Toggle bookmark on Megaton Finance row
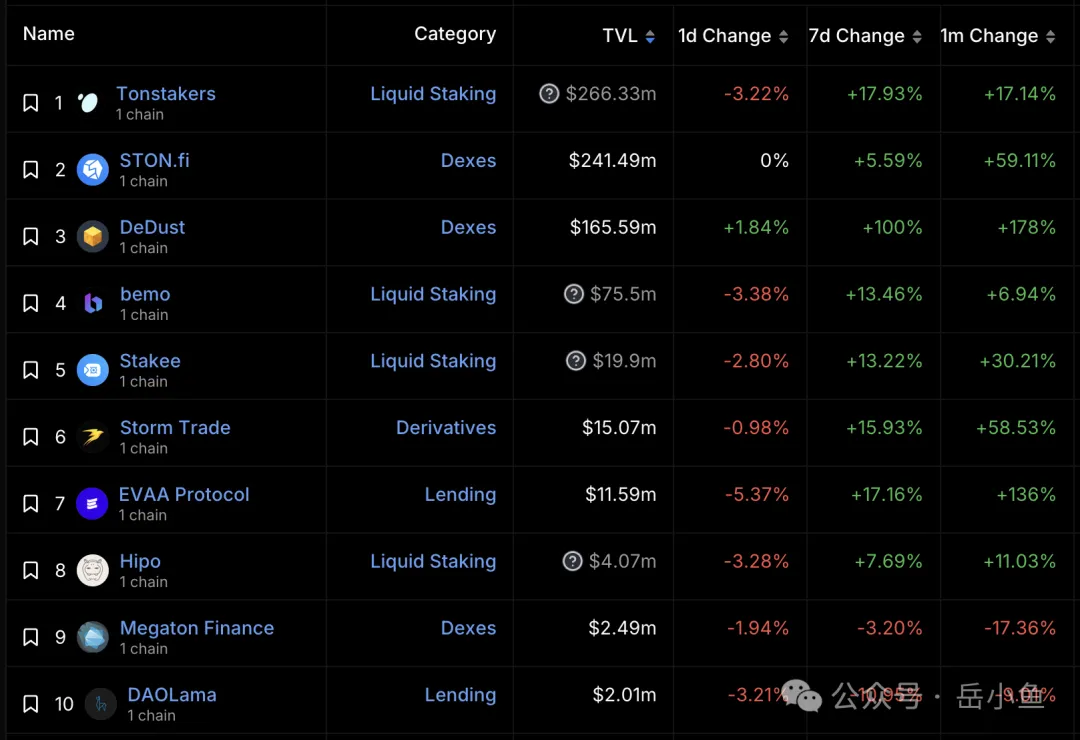Viewport: 1080px width, 740px height. [x=30, y=637]
